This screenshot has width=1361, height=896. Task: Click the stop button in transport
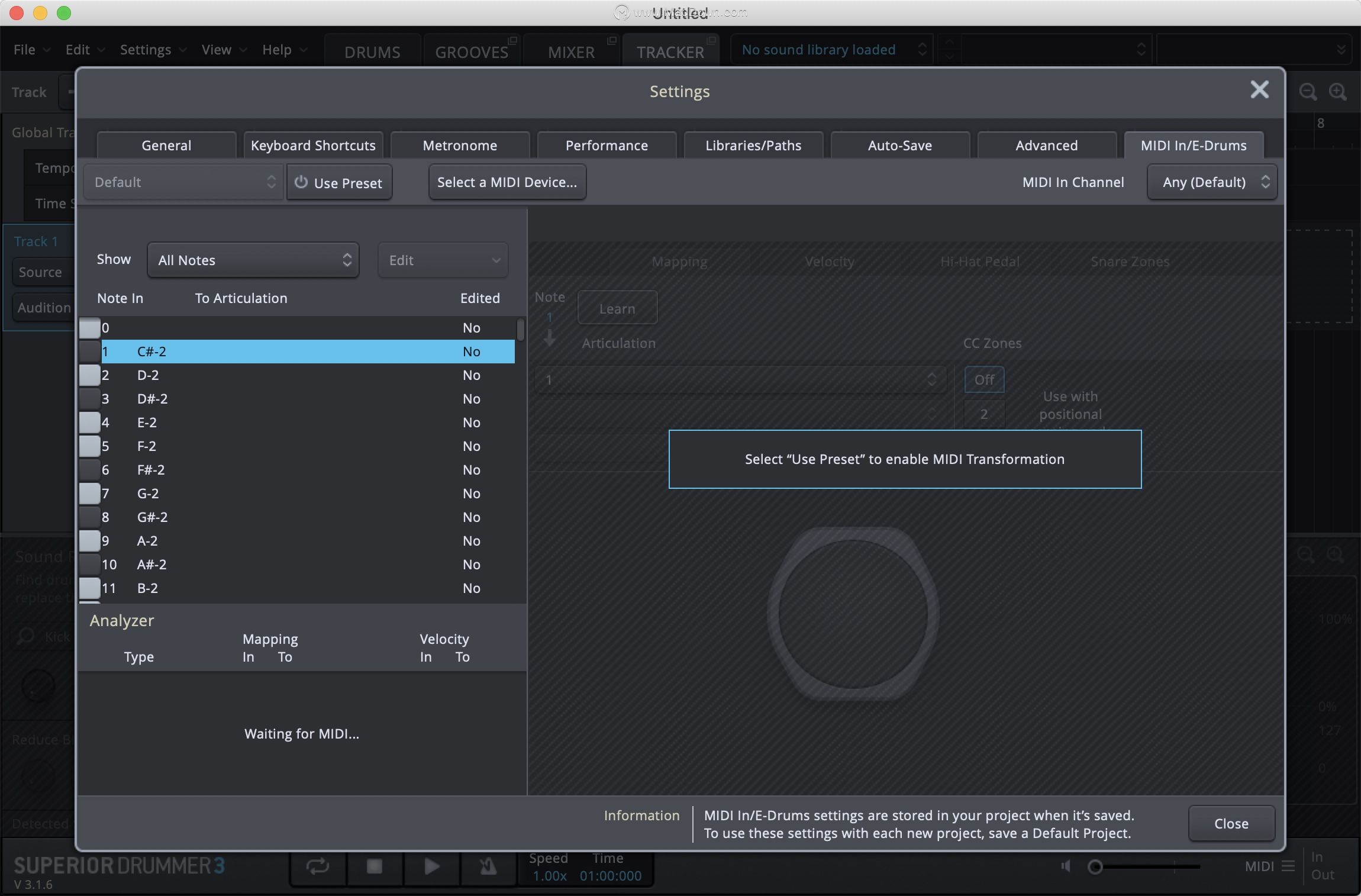(375, 867)
